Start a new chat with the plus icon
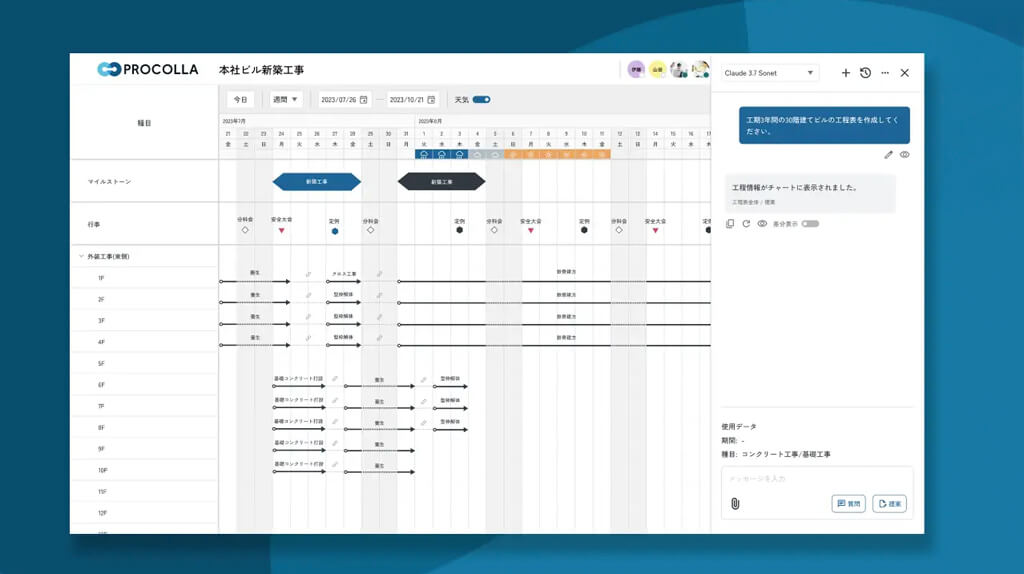The width and height of the screenshot is (1024, 574). (846, 73)
